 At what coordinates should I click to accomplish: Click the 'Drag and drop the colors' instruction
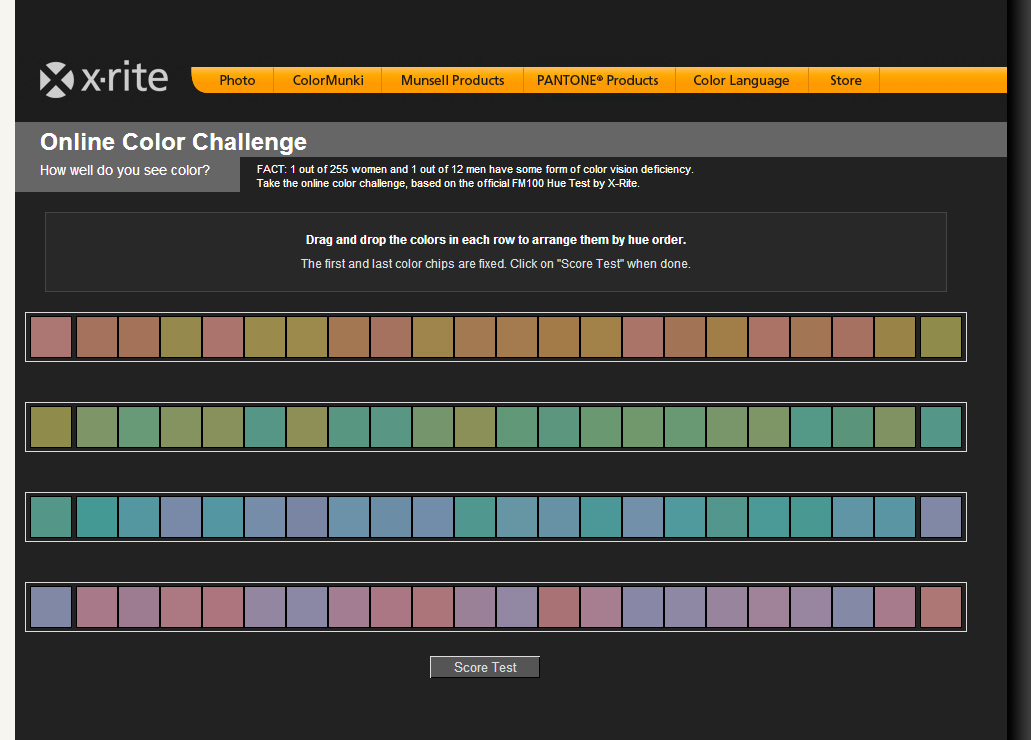click(x=496, y=240)
